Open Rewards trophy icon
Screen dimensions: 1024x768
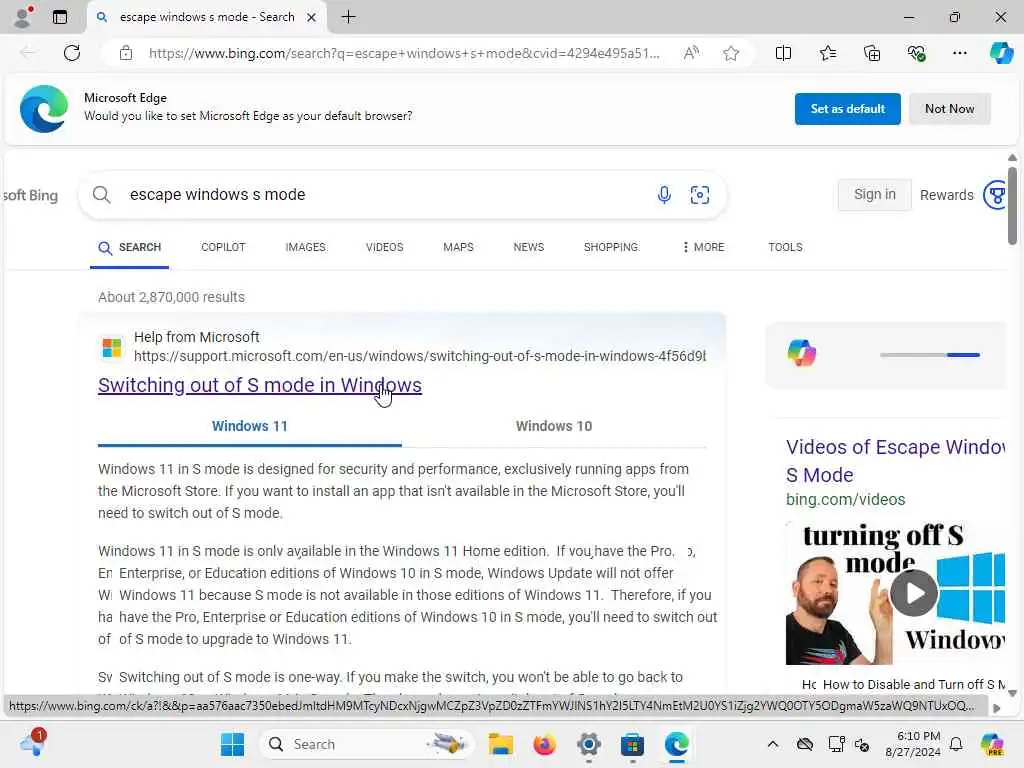pyautogui.click(x=997, y=195)
